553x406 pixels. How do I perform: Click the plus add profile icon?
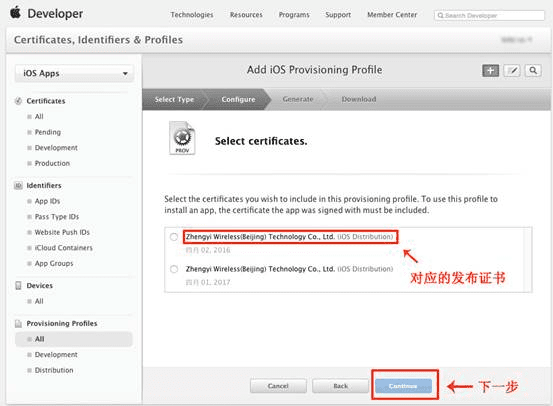(490, 71)
